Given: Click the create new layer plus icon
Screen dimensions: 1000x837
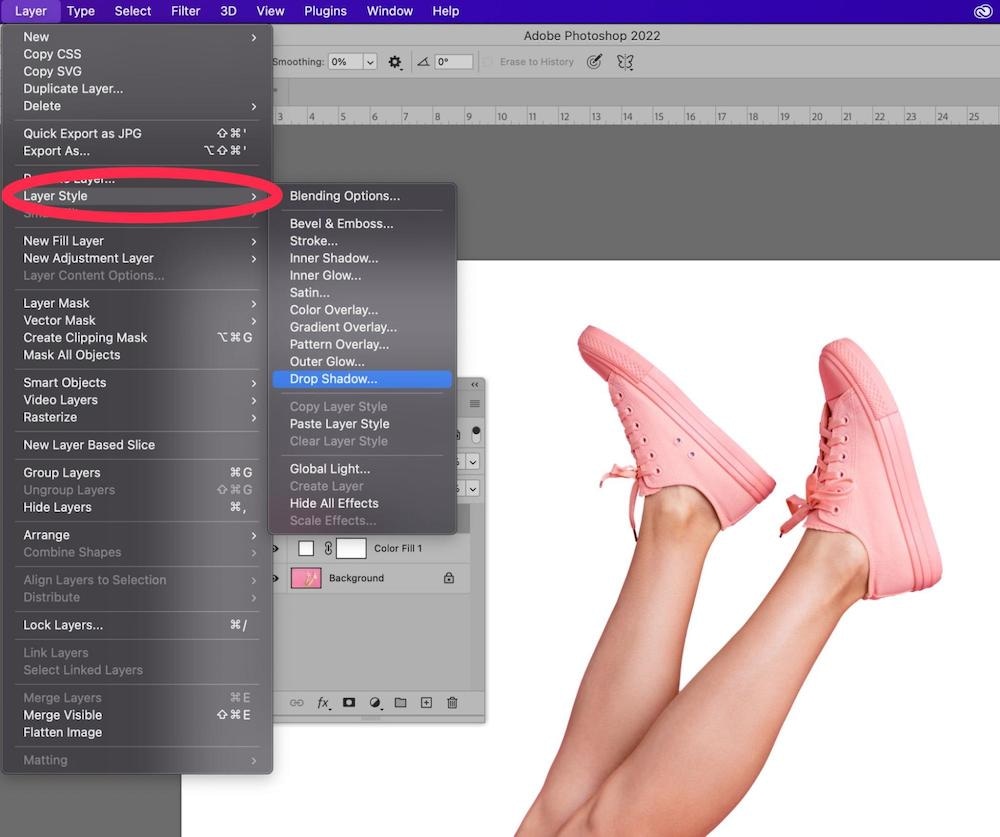Looking at the screenshot, I should 426,703.
